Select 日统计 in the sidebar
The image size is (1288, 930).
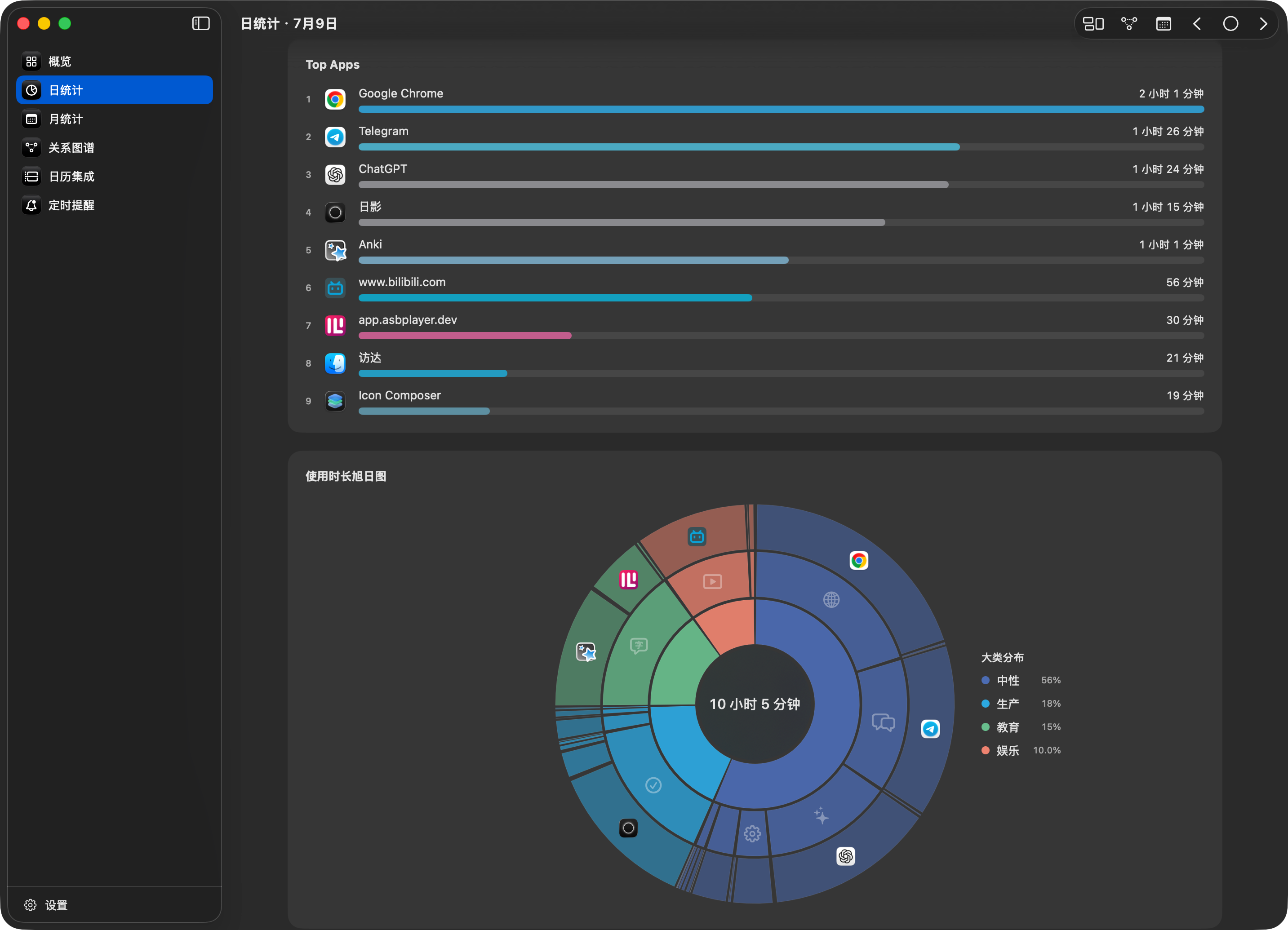[x=115, y=90]
